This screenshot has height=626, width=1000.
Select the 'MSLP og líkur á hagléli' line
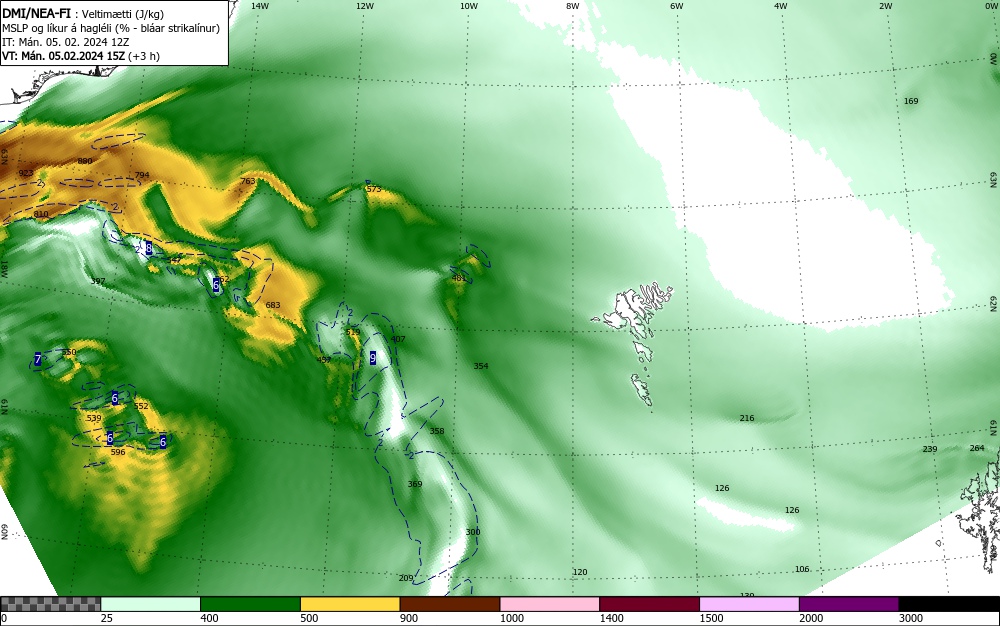point(111,28)
